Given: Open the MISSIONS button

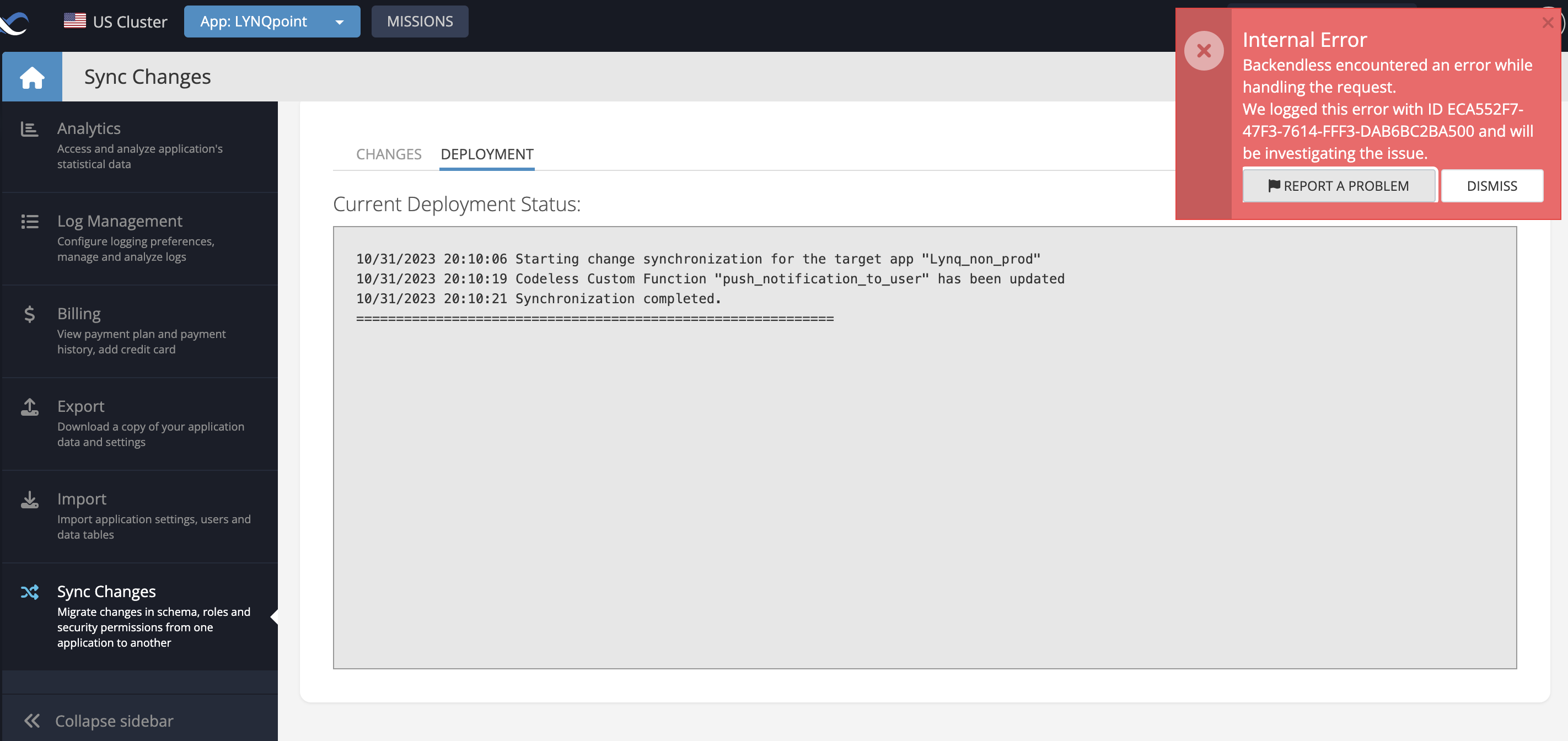Looking at the screenshot, I should pyautogui.click(x=420, y=22).
